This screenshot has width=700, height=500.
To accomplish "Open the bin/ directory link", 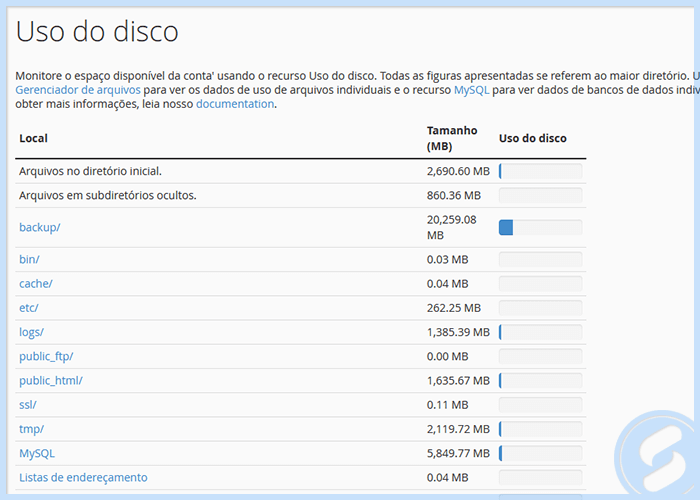I will (29, 259).
